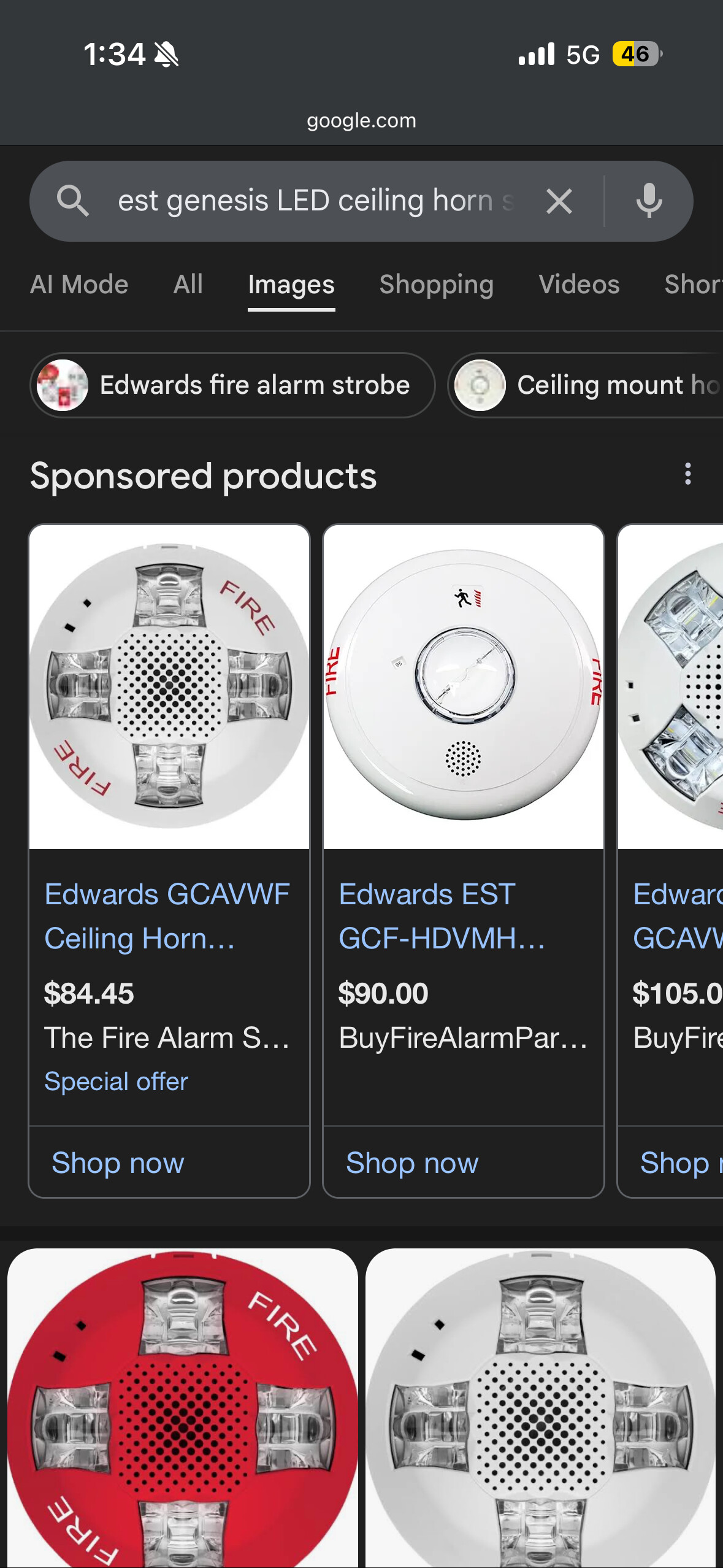Open Edwards EST GCF-HDVMH product image
Viewport: 723px width, 1568px height.
(464, 686)
